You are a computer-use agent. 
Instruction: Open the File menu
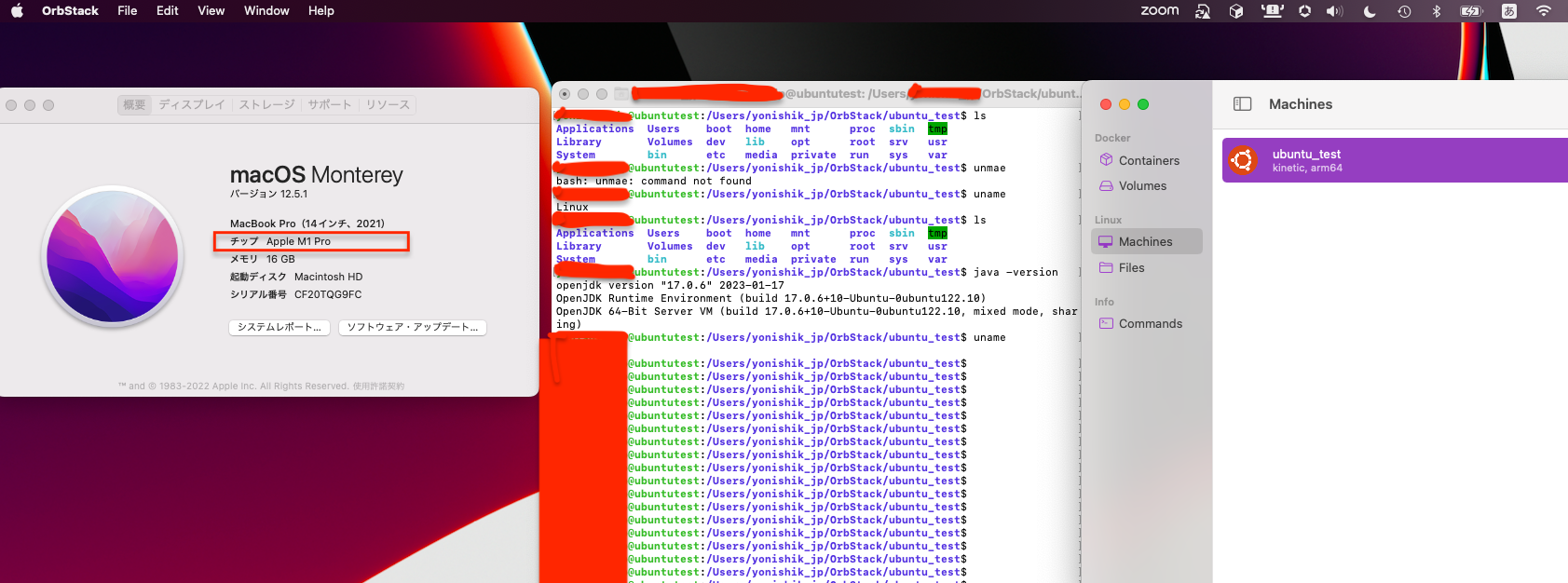[128, 11]
